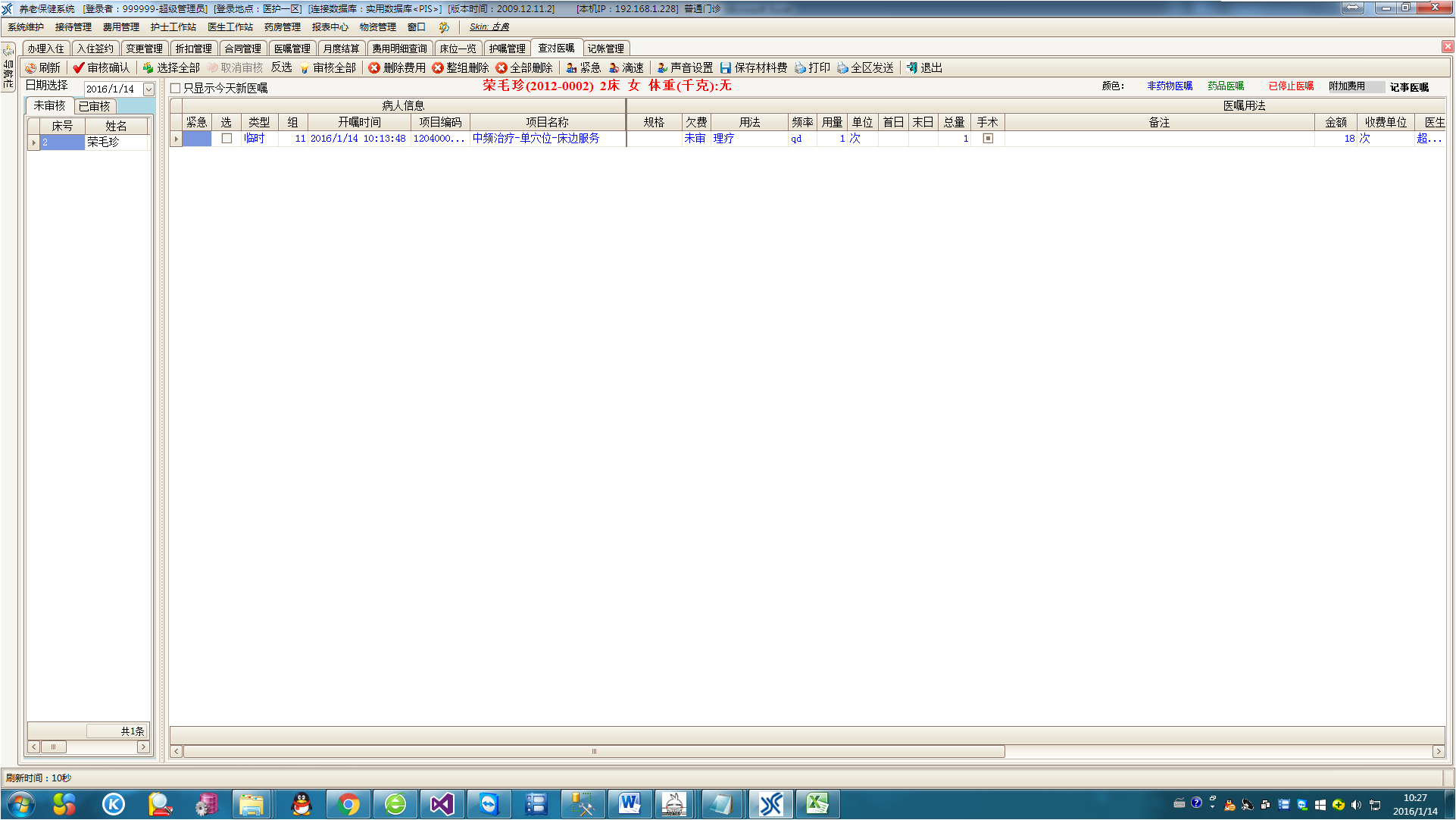Switch to the 已审核 tab

coord(95,106)
